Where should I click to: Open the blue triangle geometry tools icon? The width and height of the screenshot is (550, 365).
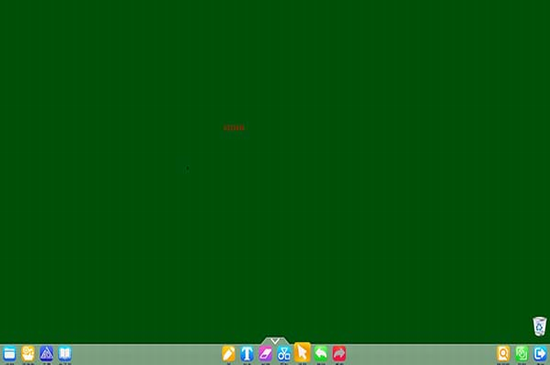(46, 353)
